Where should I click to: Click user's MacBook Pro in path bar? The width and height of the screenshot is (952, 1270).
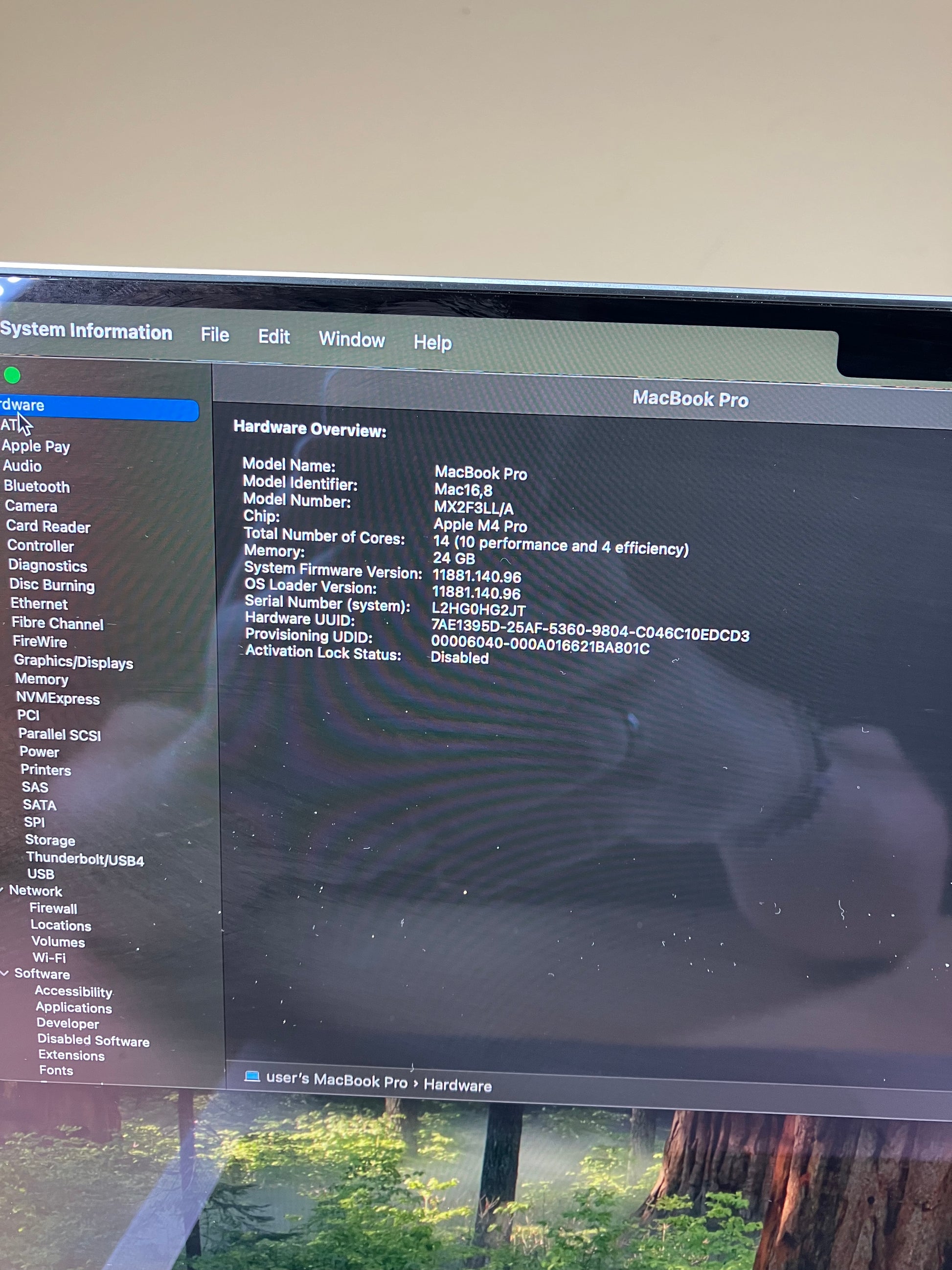pyautogui.click(x=337, y=1080)
